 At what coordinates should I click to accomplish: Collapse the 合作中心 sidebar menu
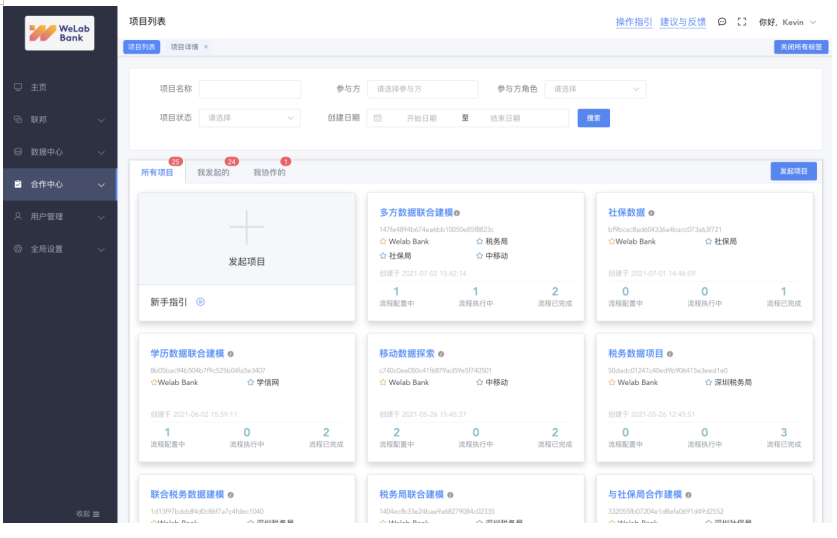pyautogui.click(x=60, y=185)
